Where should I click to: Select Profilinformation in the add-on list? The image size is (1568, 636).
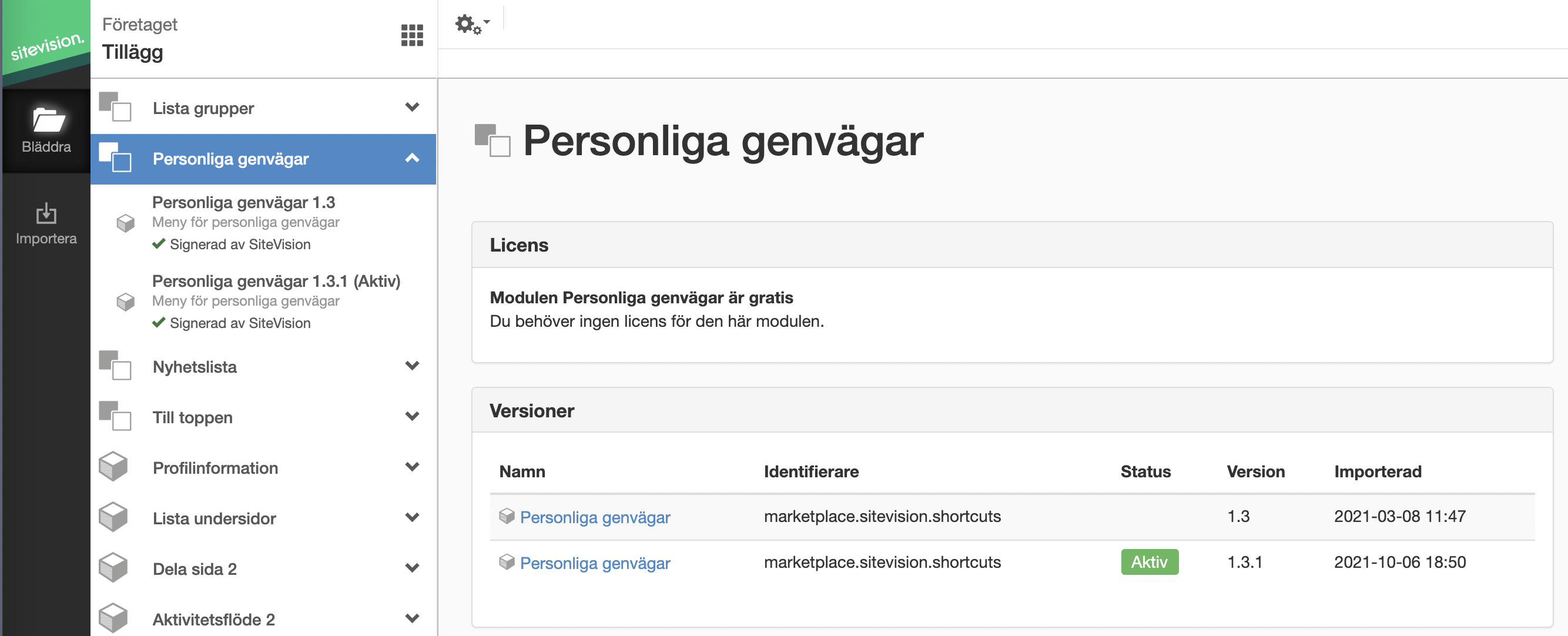263,468
